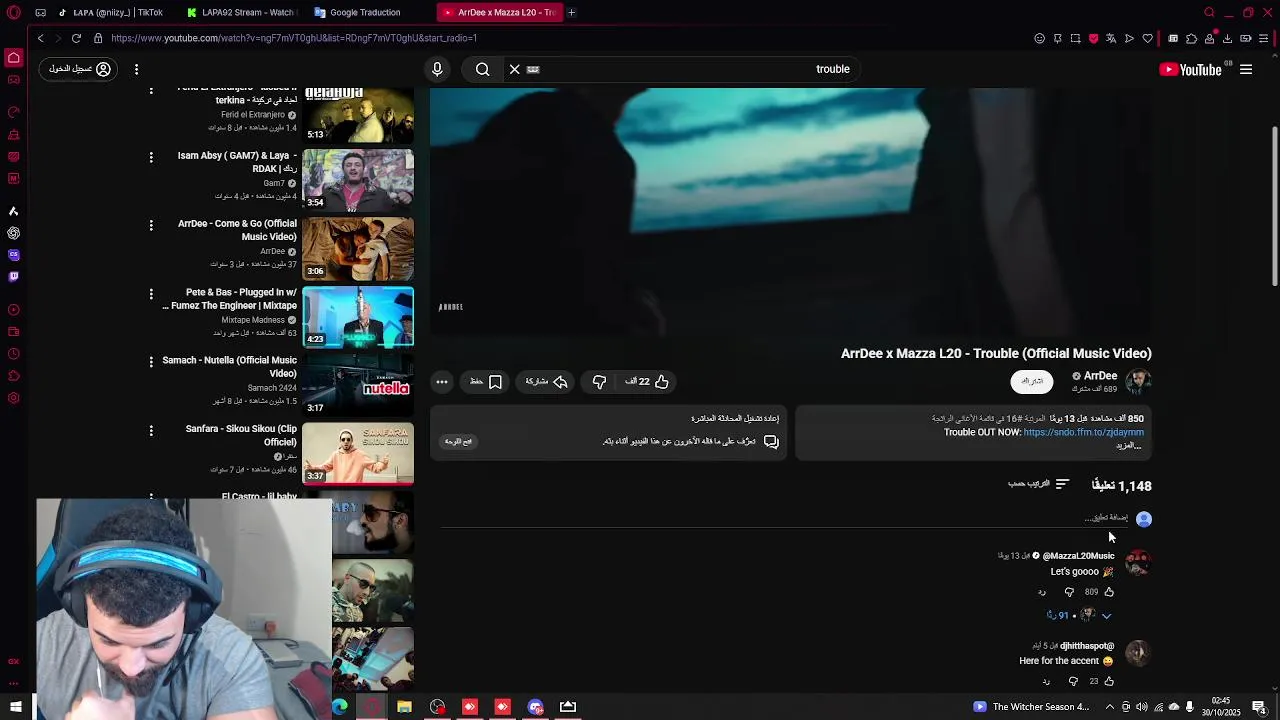Open the on-screen keyboard icon in search
This screenshot has width=1280, height=720.
533,69
